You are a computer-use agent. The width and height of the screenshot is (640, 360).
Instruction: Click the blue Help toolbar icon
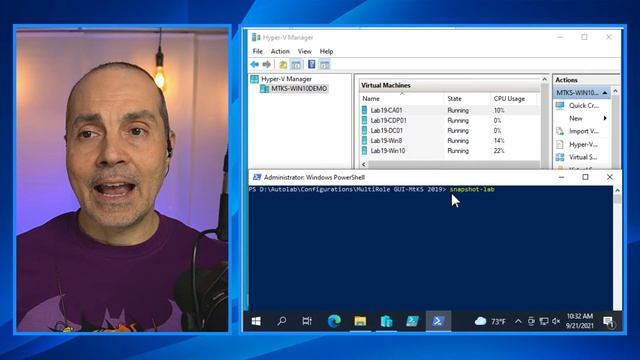311,64
